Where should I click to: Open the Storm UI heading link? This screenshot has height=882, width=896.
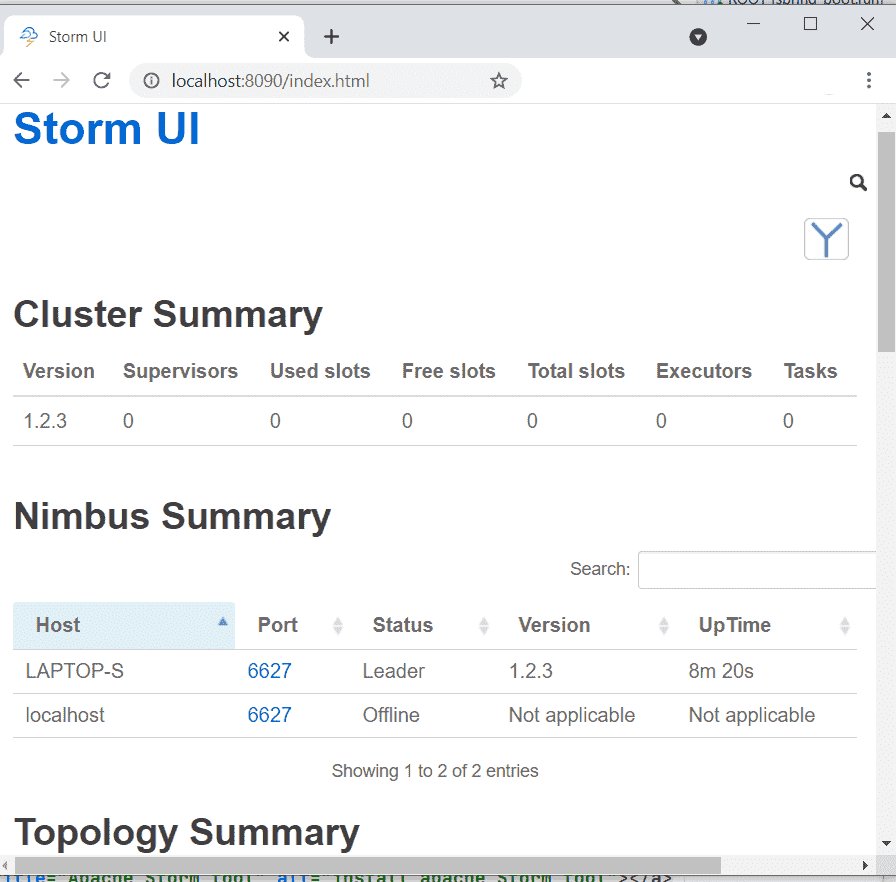coord(107,129)
